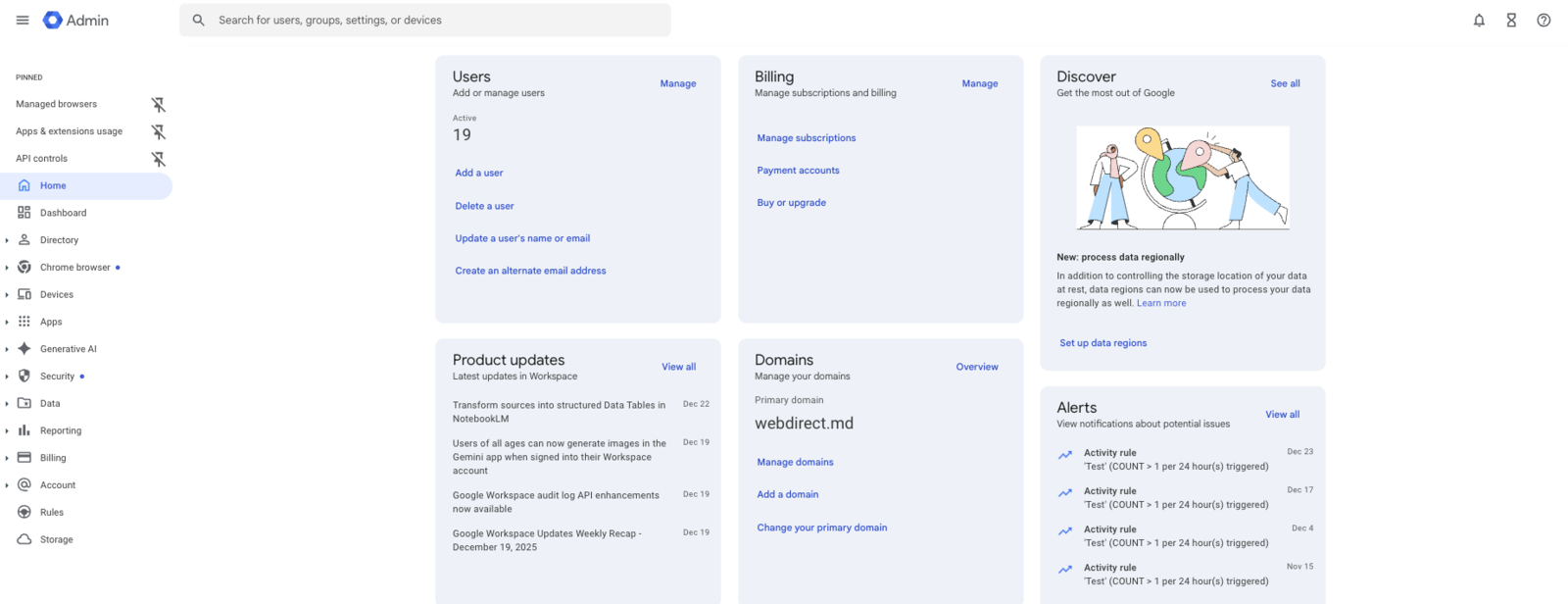Click See all in Discover card
The height and width of the screenshot is (604, 1568).
click(1286, 83)
